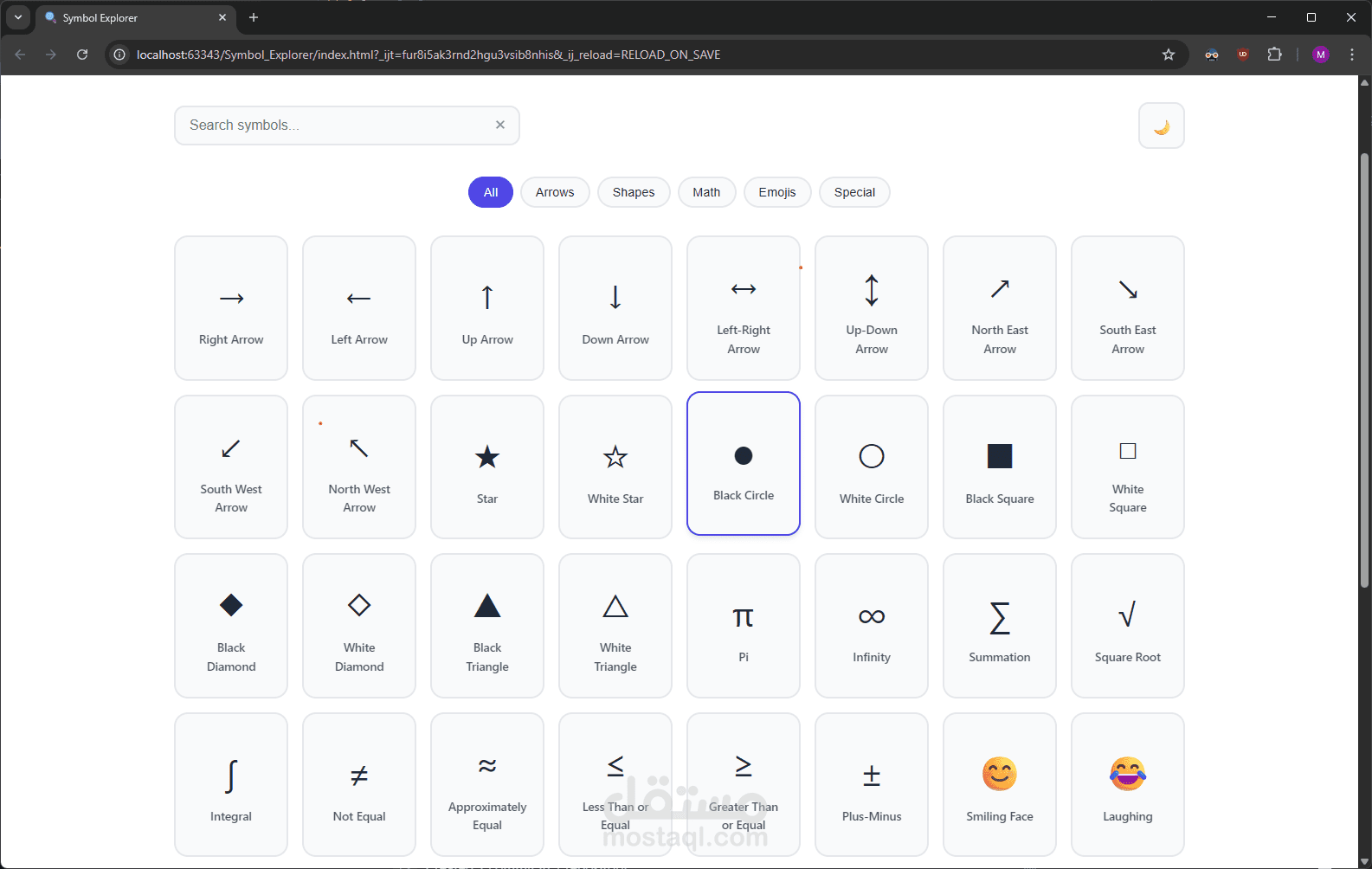The height and width of the screenshot is (869, 1372).
Task: Click the Black Square symbol card
Action: tap(1000, 467)
